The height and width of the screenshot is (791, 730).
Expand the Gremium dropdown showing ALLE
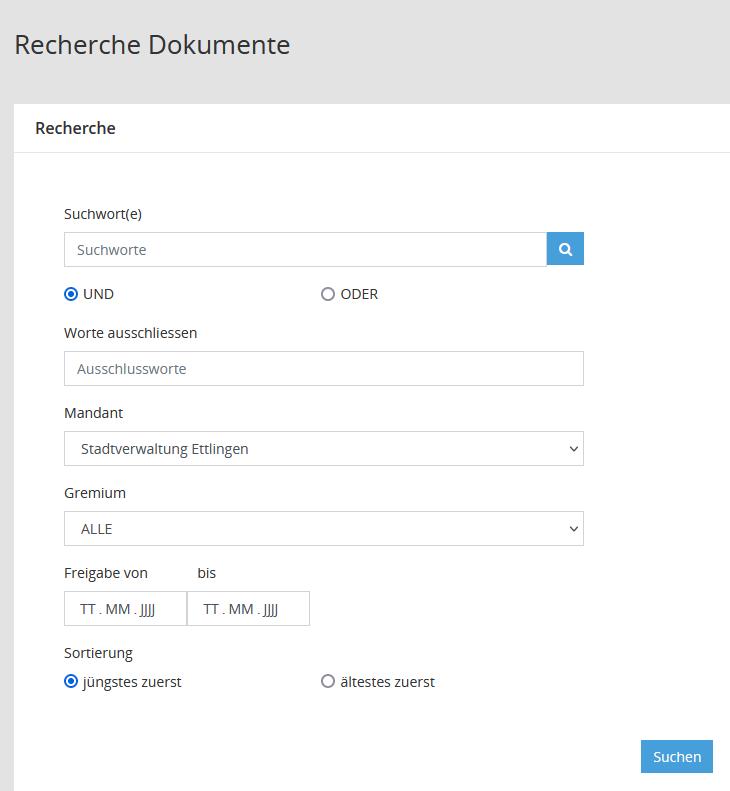pyautogui.click(x=323, y=529)
